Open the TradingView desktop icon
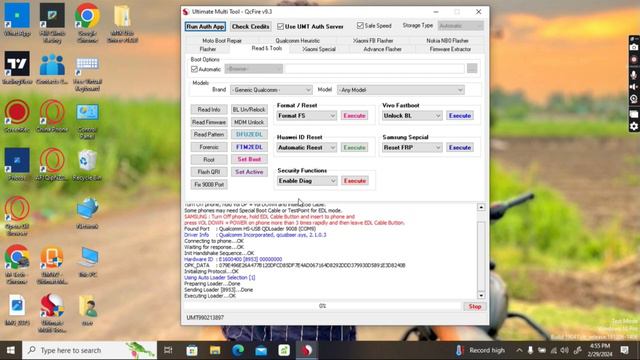Image resolution: width=640 pixels, height=360 pixels. coord(17,68)
